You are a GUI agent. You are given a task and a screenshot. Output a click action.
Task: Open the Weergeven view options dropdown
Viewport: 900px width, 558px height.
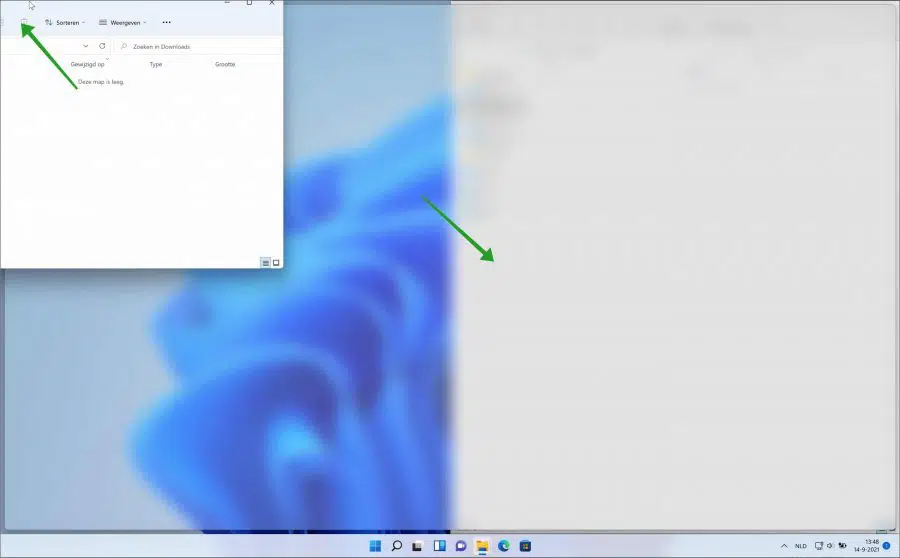pyautogui.click(x=123, y=22)
